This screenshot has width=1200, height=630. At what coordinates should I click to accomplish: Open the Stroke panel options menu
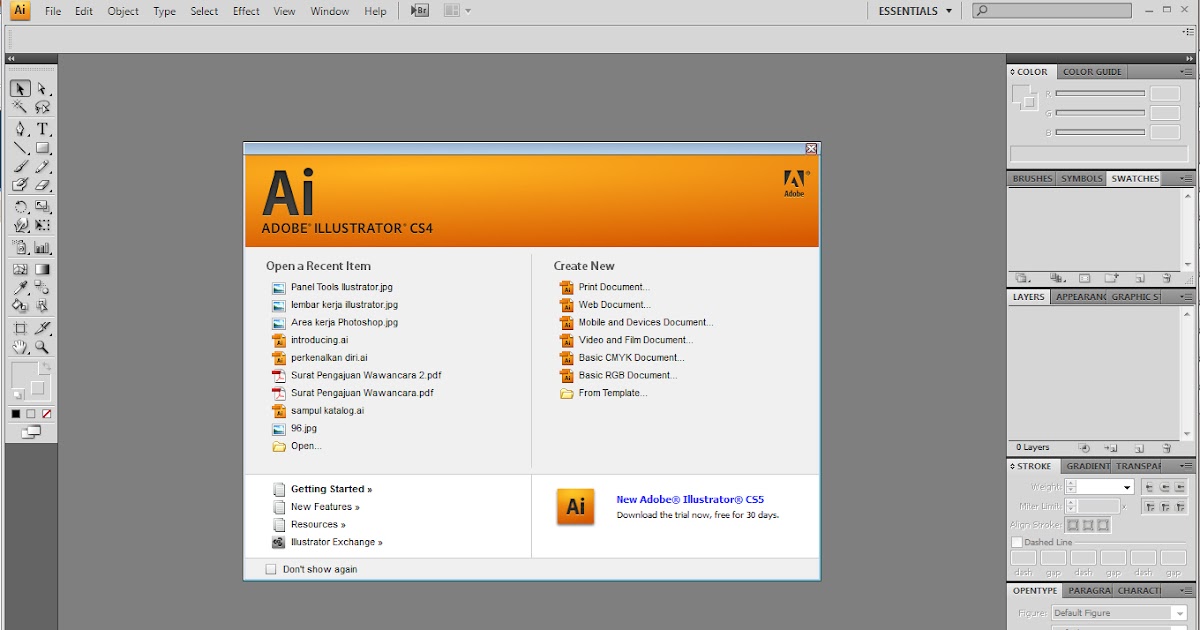(x=1188, y=466)
